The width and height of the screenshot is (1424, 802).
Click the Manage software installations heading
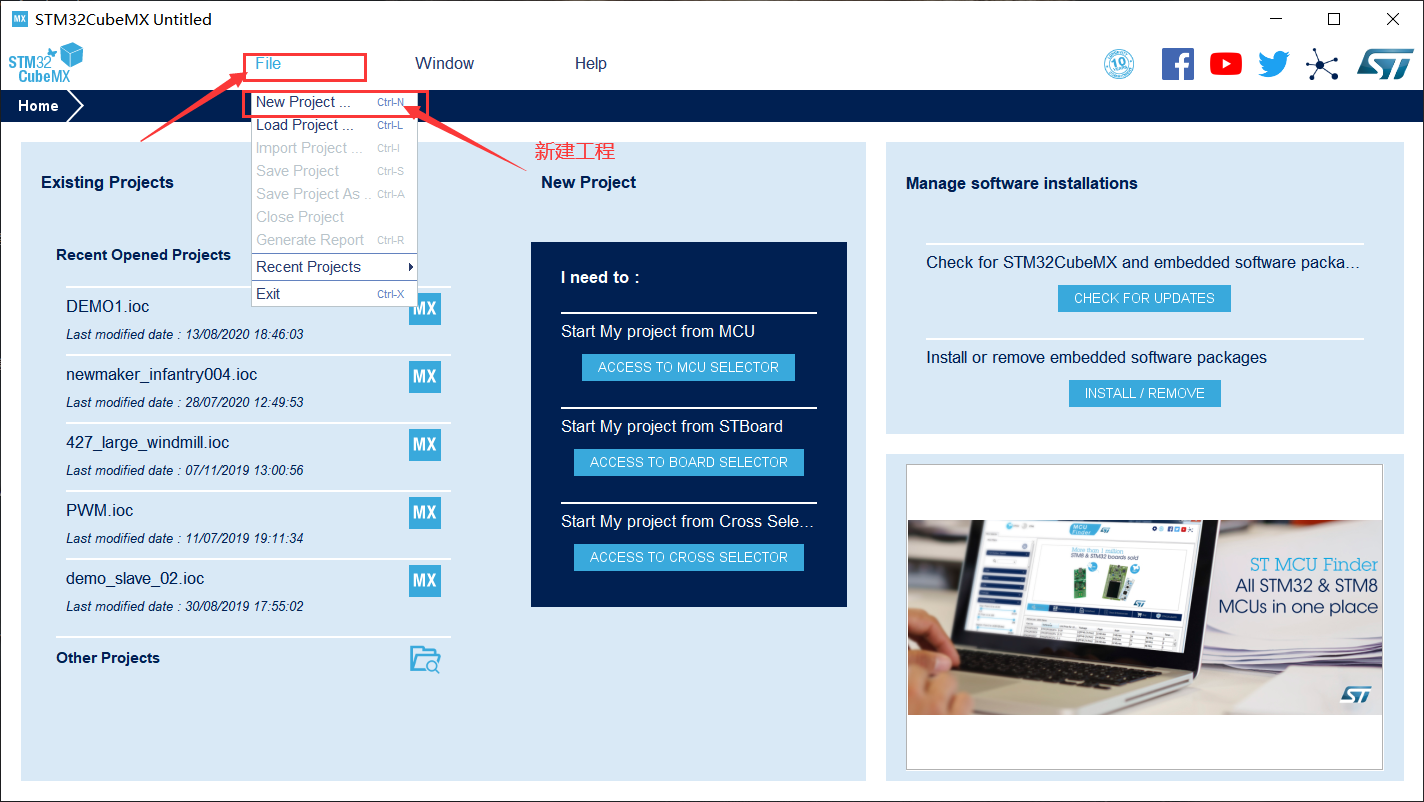(1021, 183)
